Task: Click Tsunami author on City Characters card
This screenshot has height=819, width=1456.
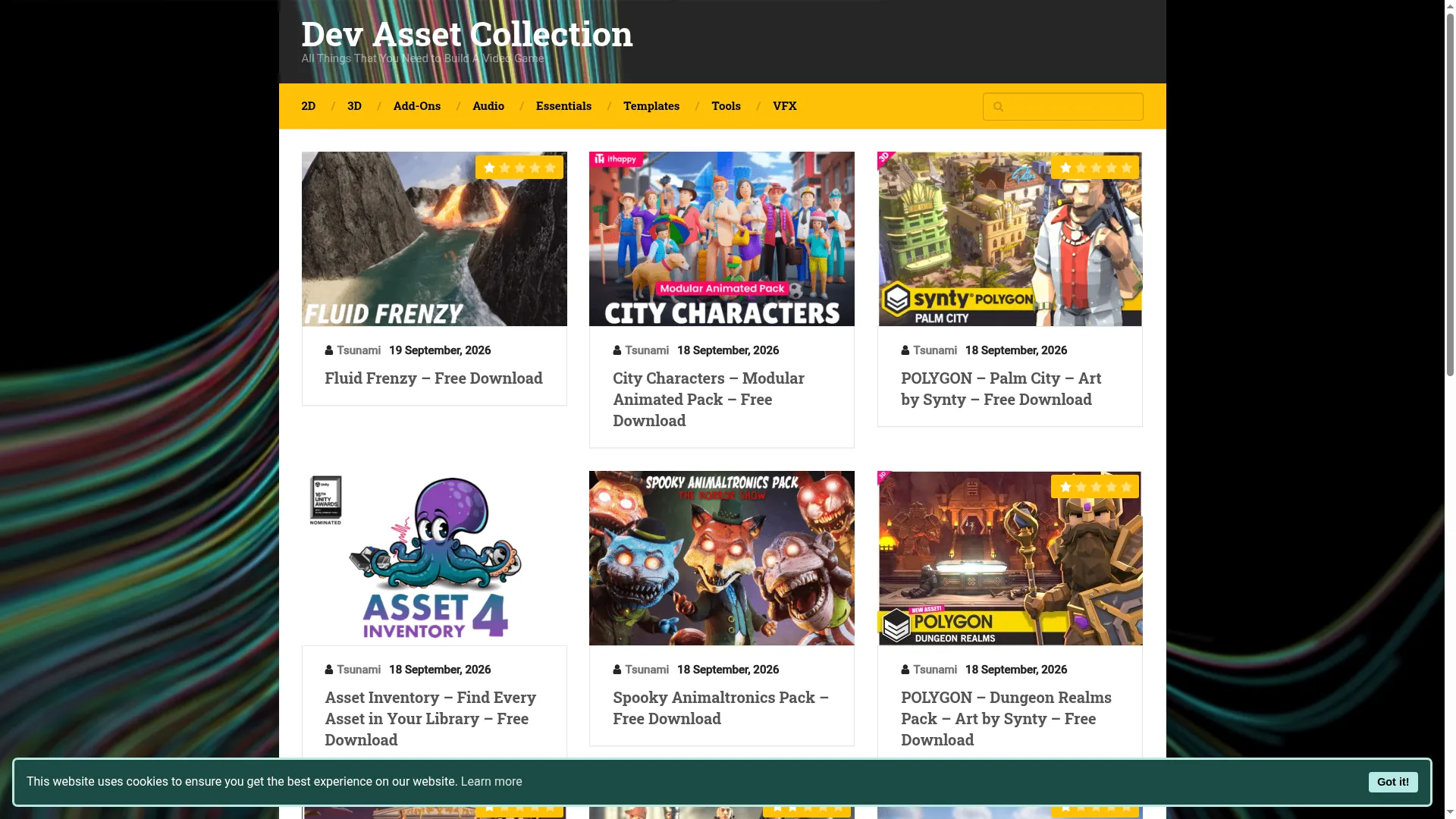Action: 647,350
